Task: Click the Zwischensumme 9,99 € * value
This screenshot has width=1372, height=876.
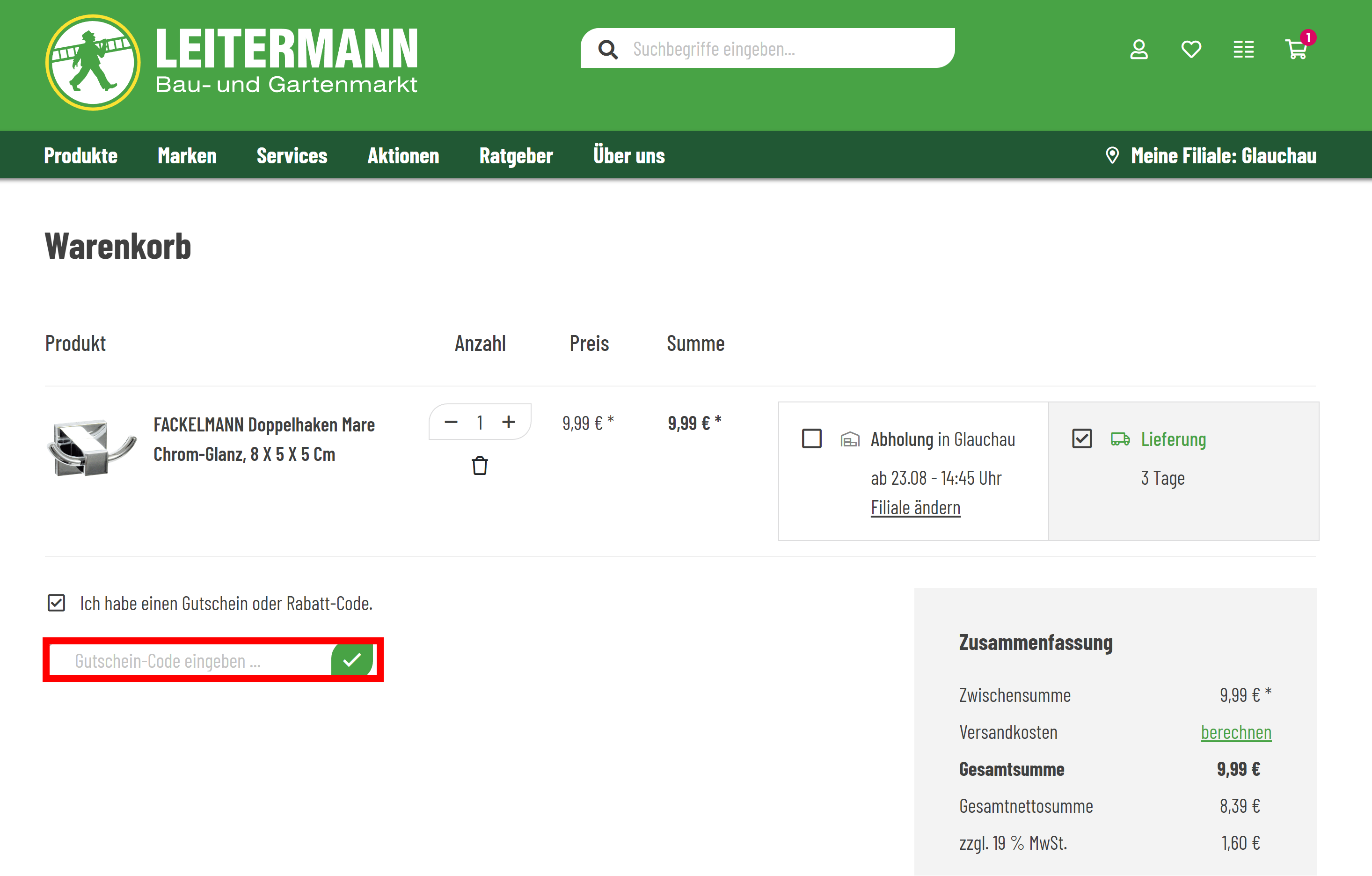Action: point(1245,695)
